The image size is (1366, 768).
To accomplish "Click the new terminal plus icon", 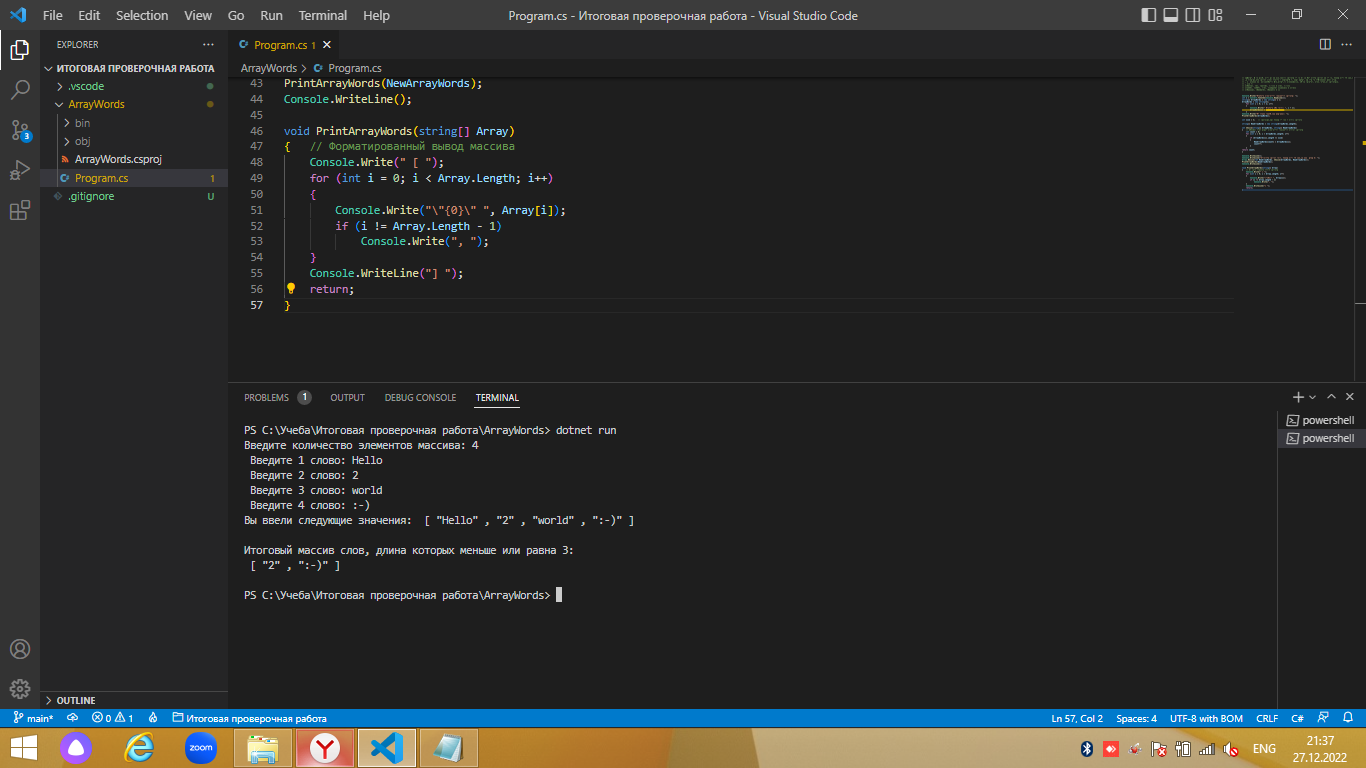I will pos(1298,397).
